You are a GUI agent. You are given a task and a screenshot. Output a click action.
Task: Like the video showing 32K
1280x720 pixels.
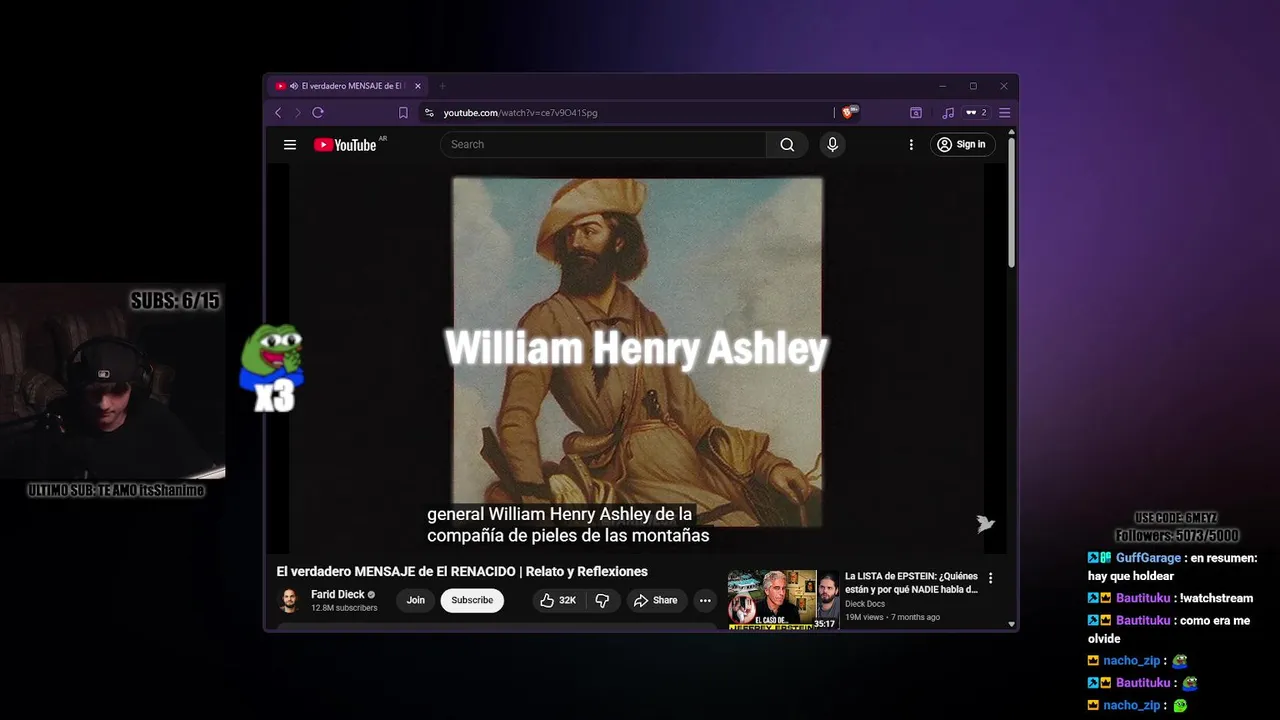(x=558, y=600)
